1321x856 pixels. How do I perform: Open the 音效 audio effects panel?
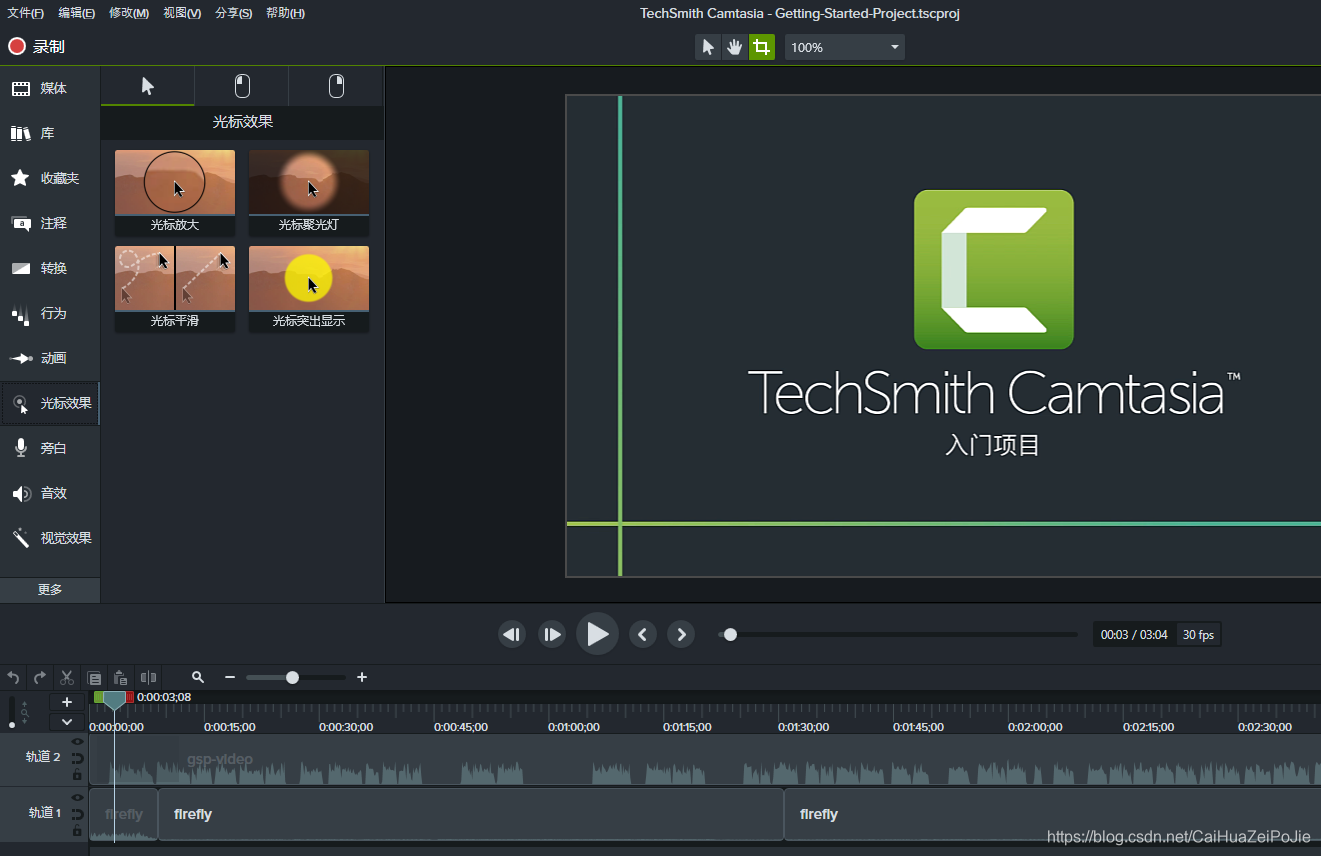[50, 494]
